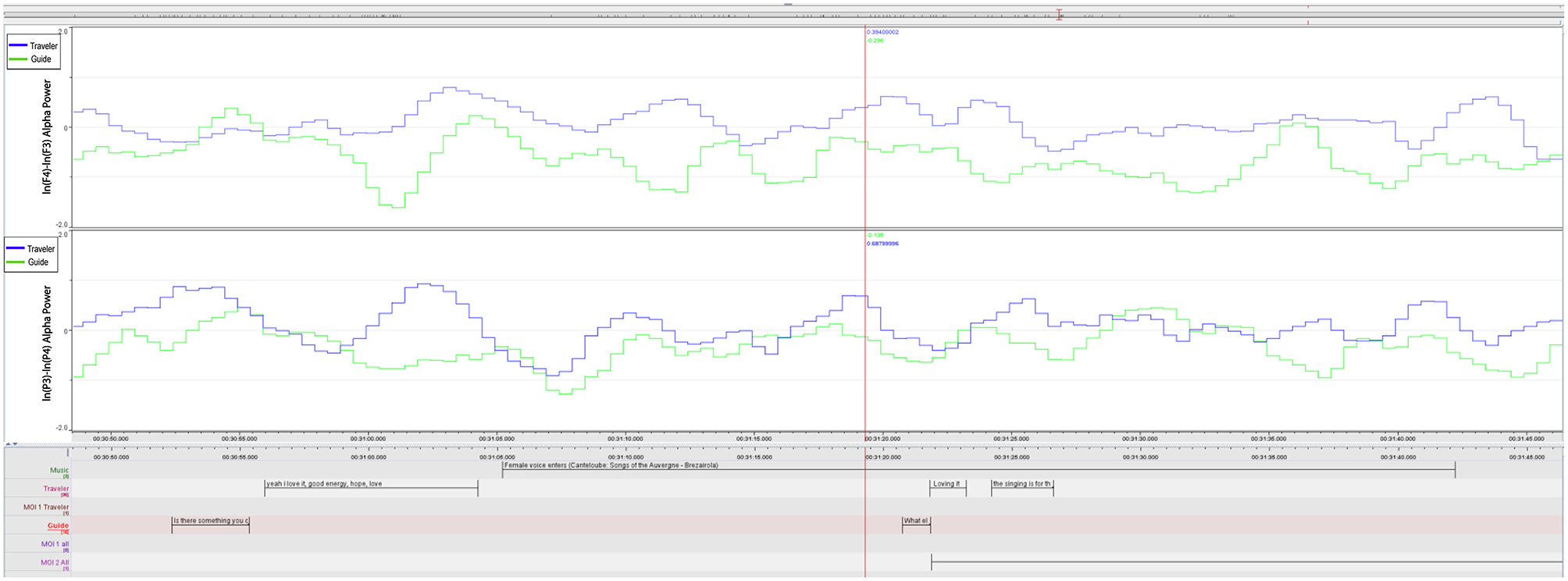Click 00:31:30.000 on the timeline ruler
The width and height of the screenshot is (1568, 581).
tap(1139, 439)
